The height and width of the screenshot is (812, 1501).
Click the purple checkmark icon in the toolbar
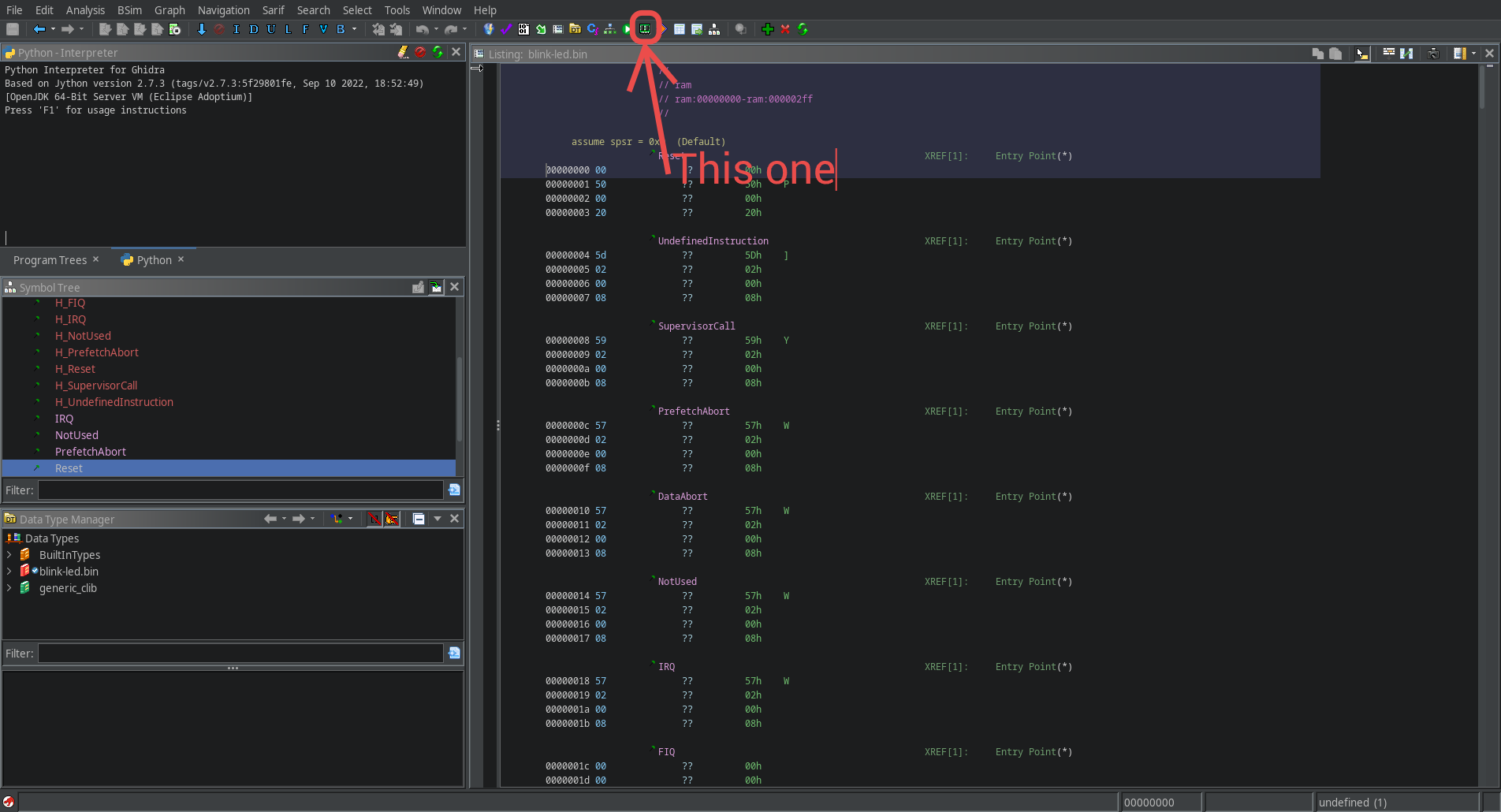506,29
